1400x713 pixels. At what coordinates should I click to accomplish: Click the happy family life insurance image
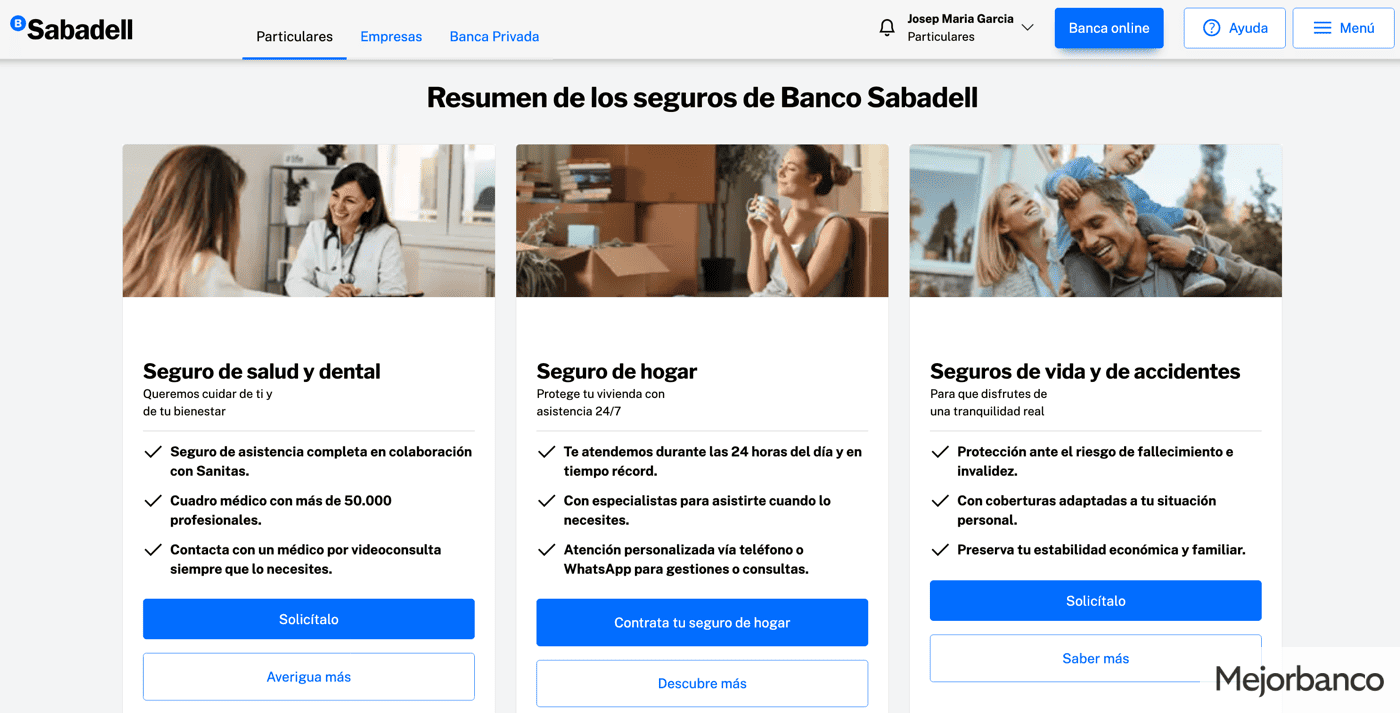click(1095, 220)
